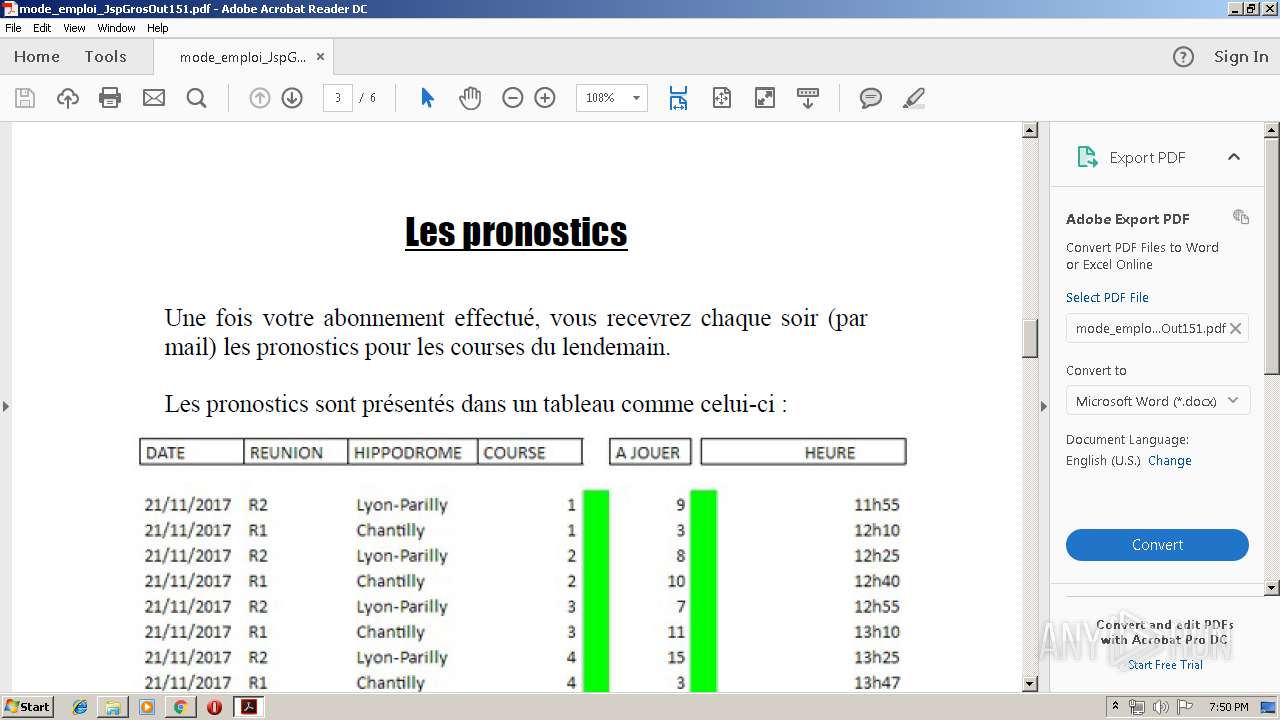Click the Start Free Trial link
The width and height of the screenshot is (1280, 720).
coord(1165,665)
